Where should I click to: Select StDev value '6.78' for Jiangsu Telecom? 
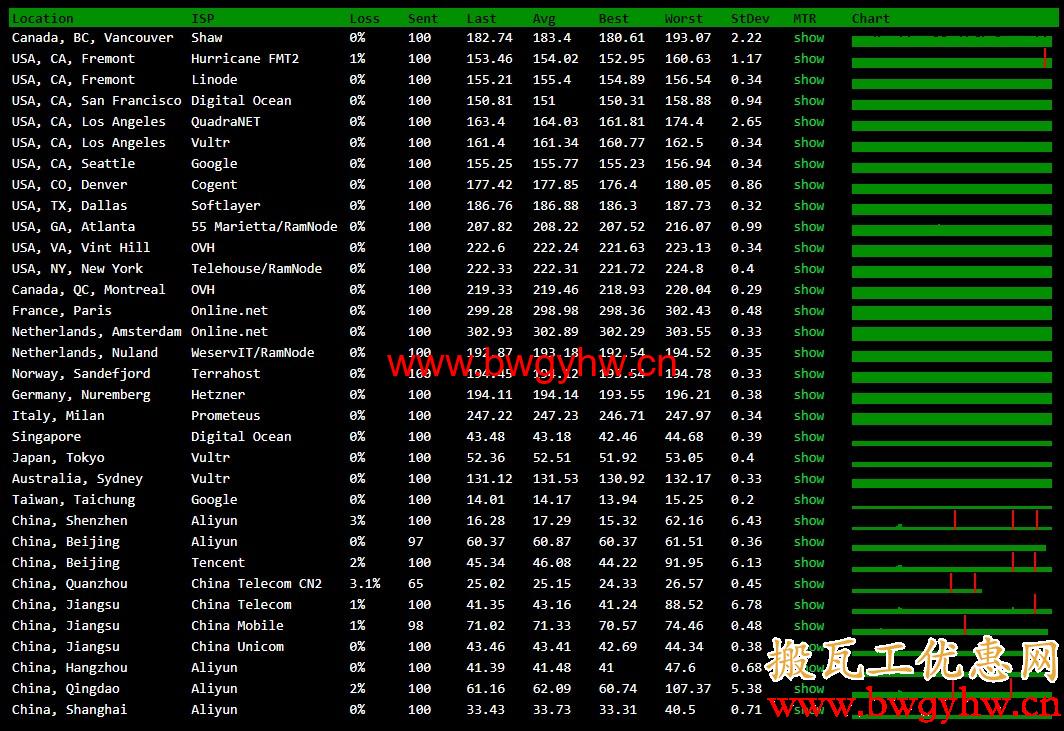[x=746, y=605]
